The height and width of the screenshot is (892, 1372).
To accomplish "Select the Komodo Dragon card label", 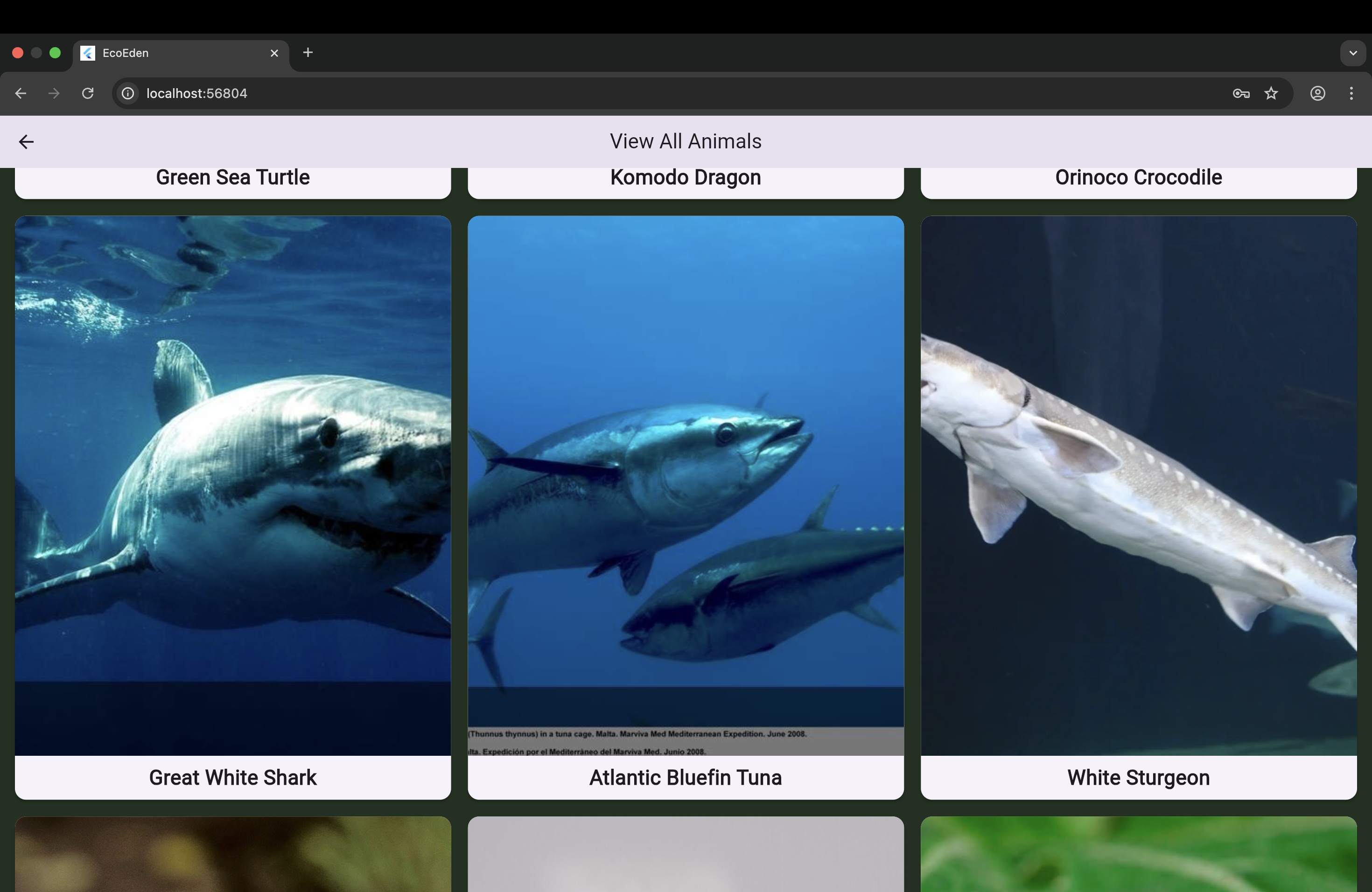I will pyautogui.click(x=686, y=177).
